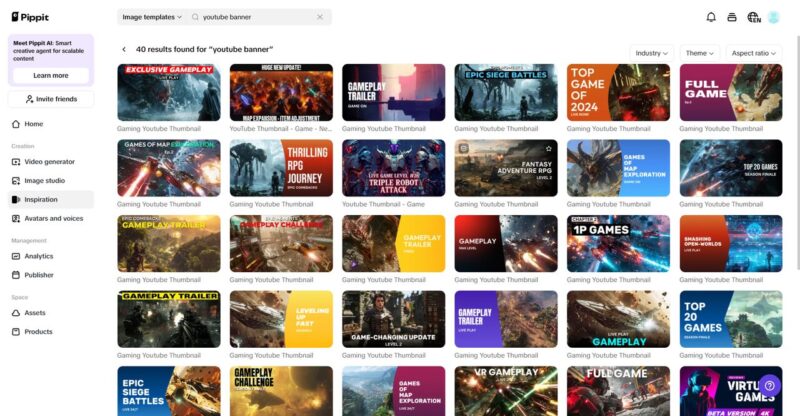Open the Image templates dropdown
This screenshot has height=416, width=800.
152,17
